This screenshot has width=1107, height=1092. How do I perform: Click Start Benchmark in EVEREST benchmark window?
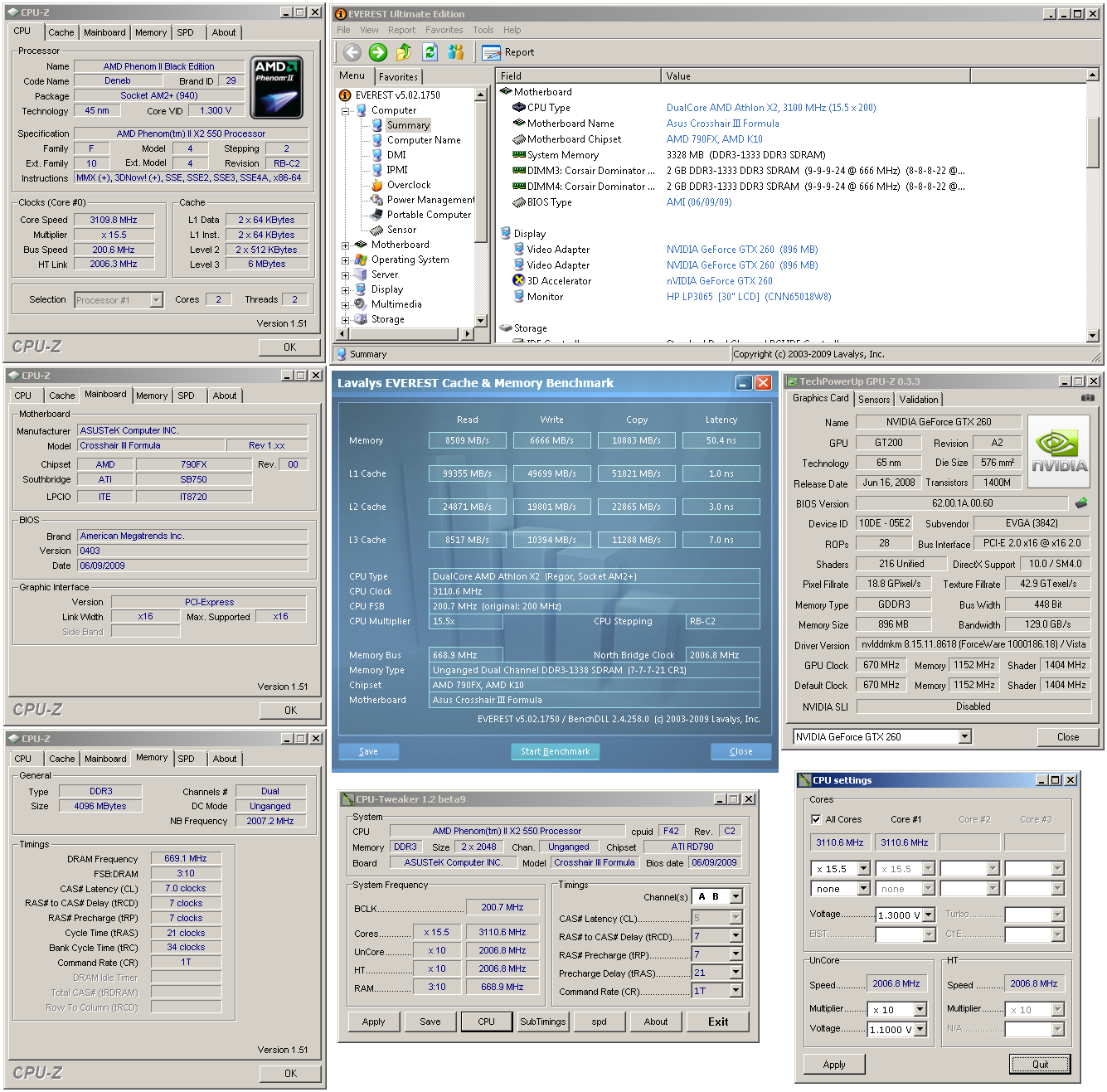[555, 751]
